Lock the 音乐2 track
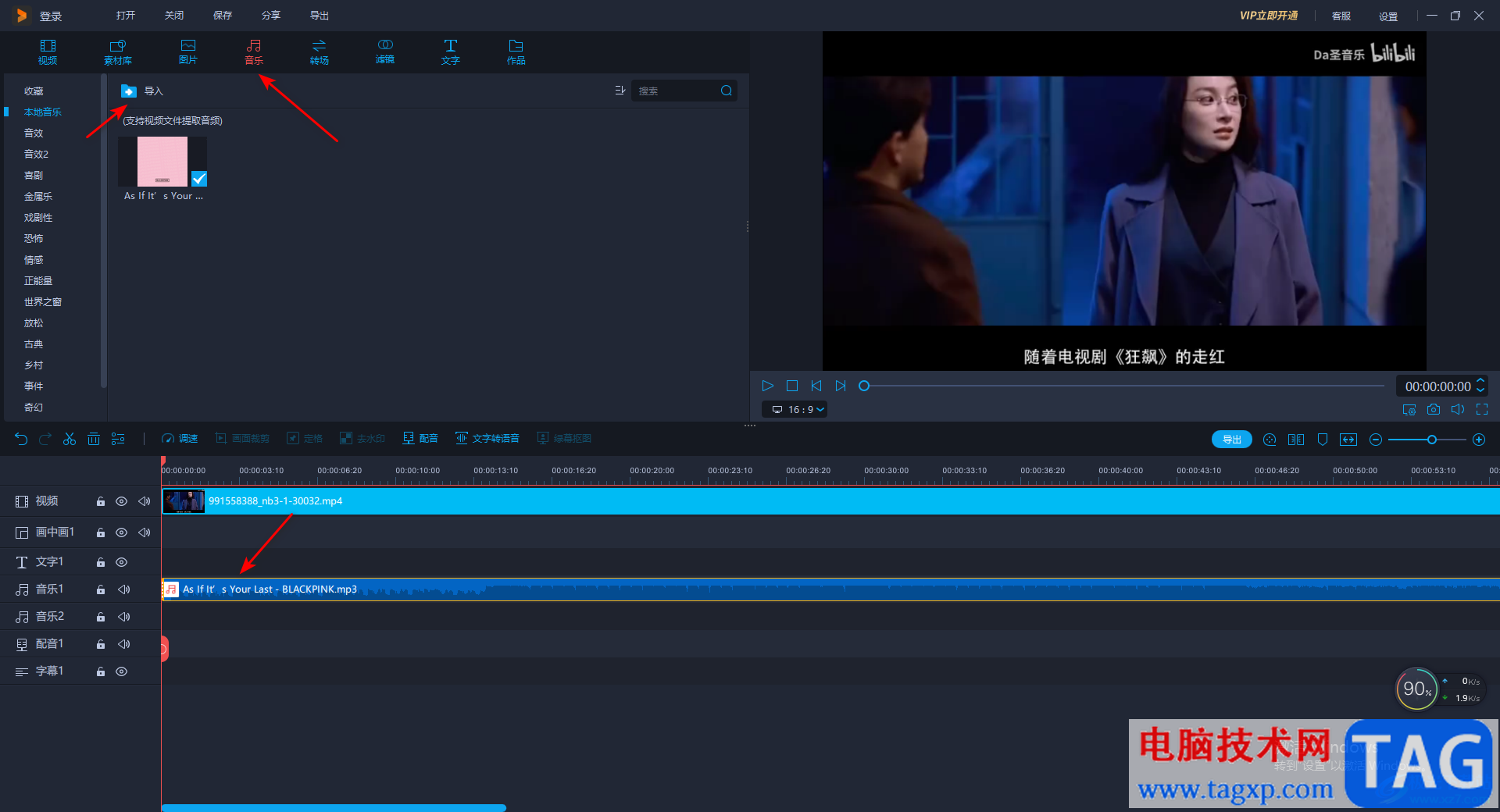The image size is (1500, 812). pyautogui.click(x=101, y=617)
